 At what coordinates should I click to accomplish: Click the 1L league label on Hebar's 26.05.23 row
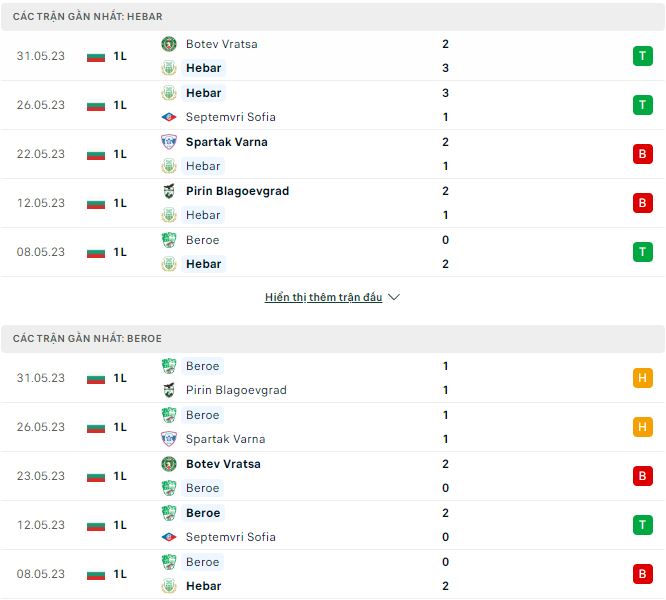click(120, 105)
